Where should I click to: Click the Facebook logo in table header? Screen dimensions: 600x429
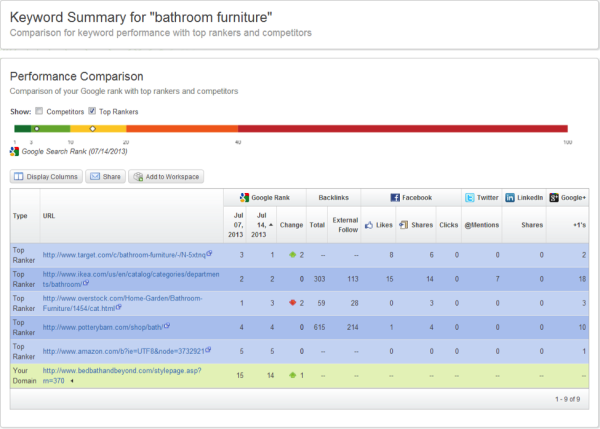pos(395,197)
